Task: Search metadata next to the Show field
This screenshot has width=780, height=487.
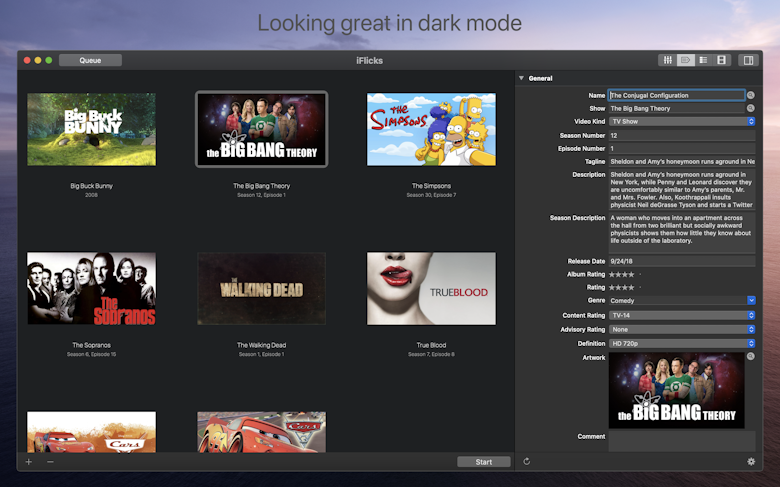Action: point(751,108)
